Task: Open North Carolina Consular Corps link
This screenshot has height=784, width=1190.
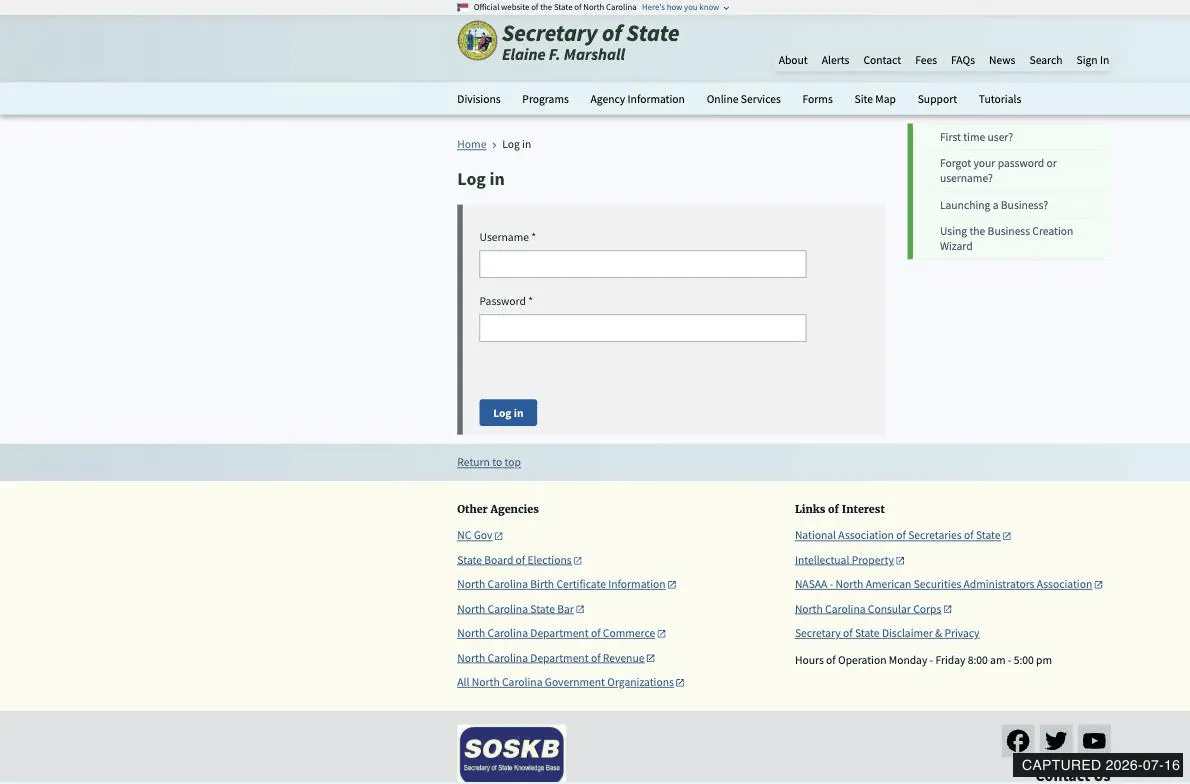Action: click(x=867, y=609)
